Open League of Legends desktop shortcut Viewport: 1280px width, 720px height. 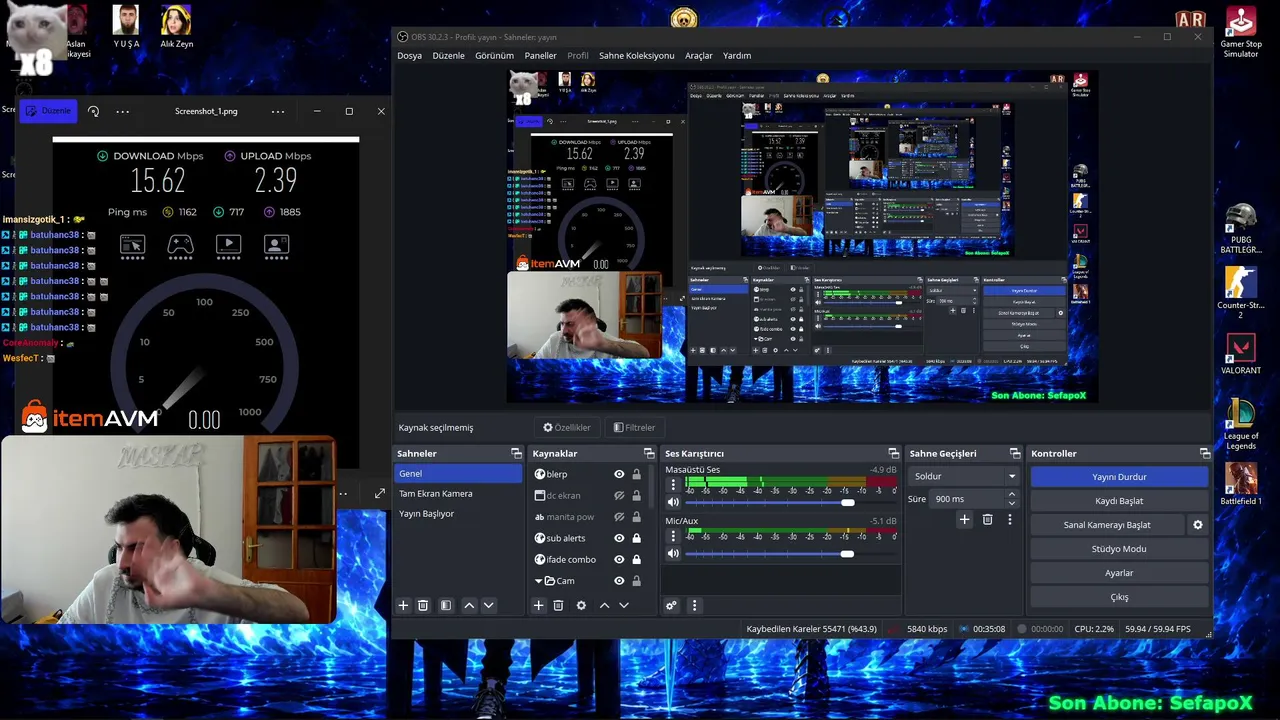pyautogui.click(x=1241, y=425)
